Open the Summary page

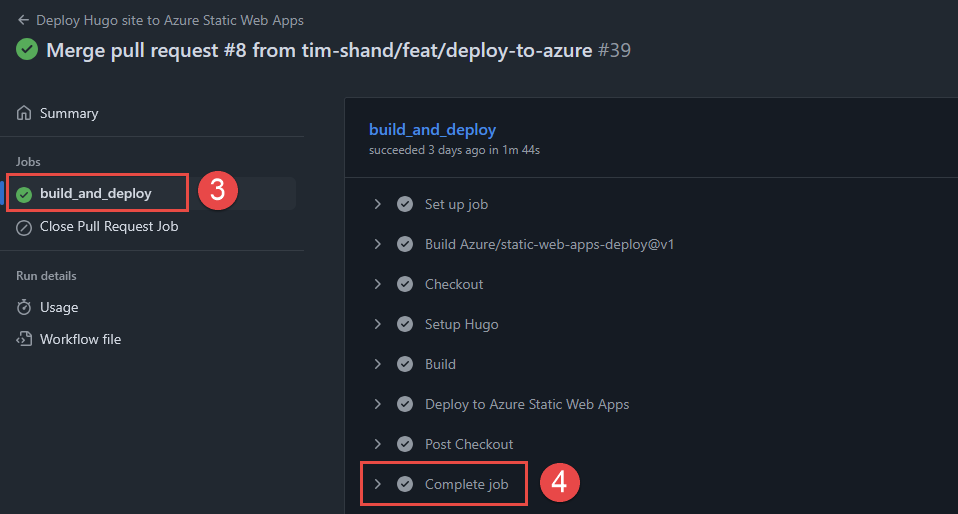(69, 113)
